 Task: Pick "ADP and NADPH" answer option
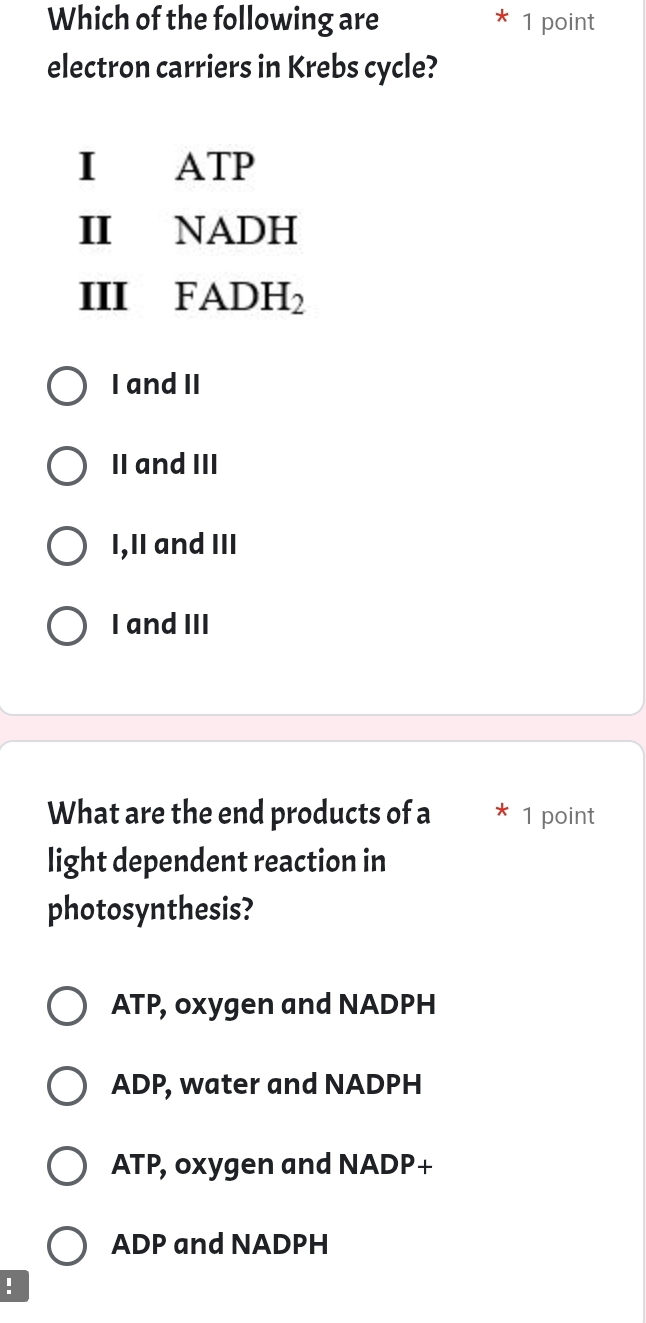point(67,1246)
